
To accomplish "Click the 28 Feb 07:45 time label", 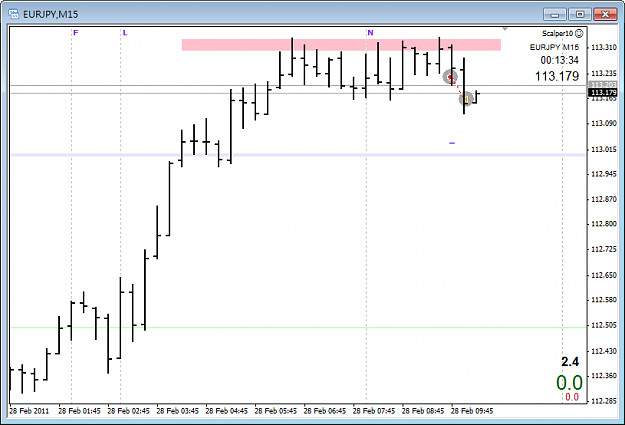I will click(x=373, y=411).
